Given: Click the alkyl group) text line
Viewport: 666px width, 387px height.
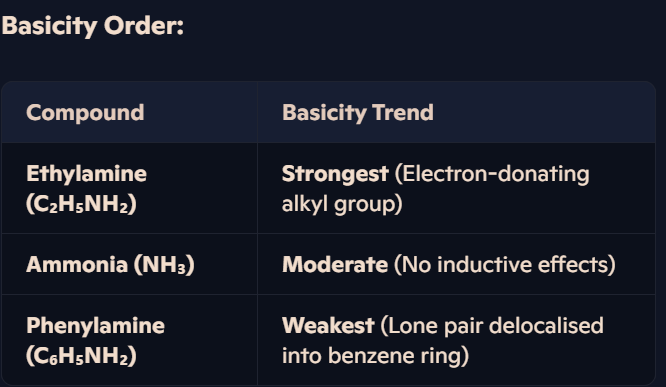Looking at the screenshot, I should [x=342, y=204].
